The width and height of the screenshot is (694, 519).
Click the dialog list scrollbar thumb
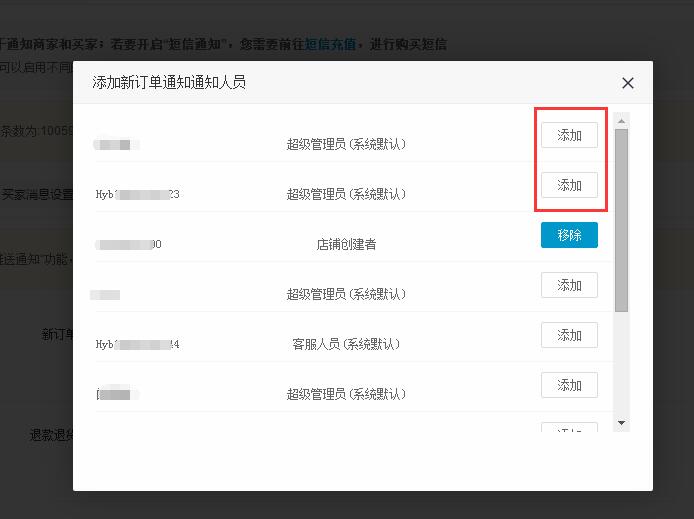pos(621,220)
